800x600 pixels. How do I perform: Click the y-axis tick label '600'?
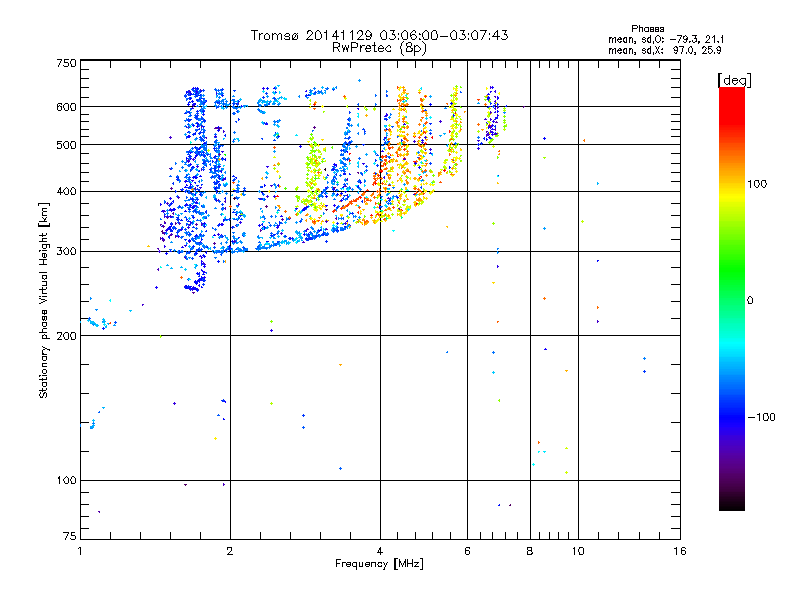click(66, 107)
